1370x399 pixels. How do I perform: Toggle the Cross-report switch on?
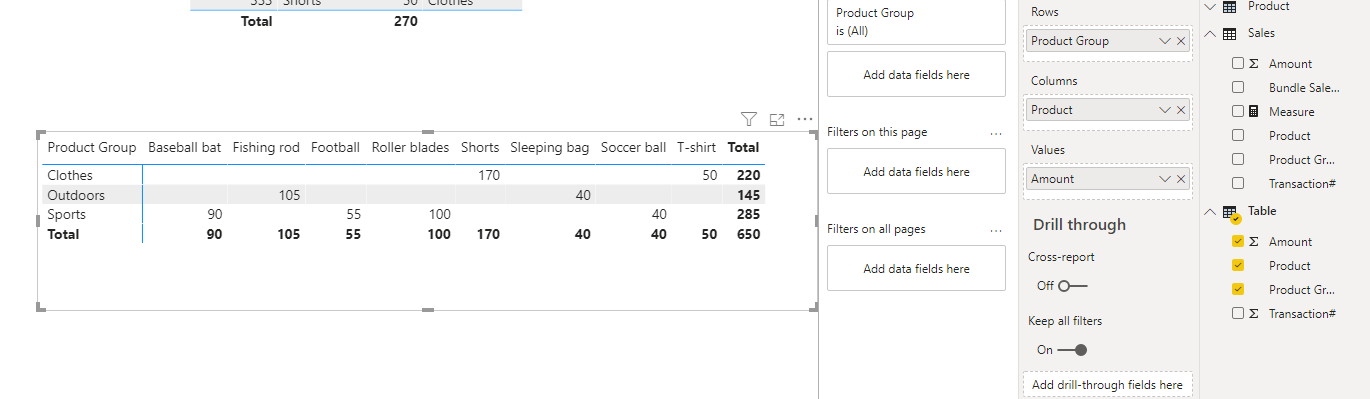pyautogui.click(x=1072, y=285)
